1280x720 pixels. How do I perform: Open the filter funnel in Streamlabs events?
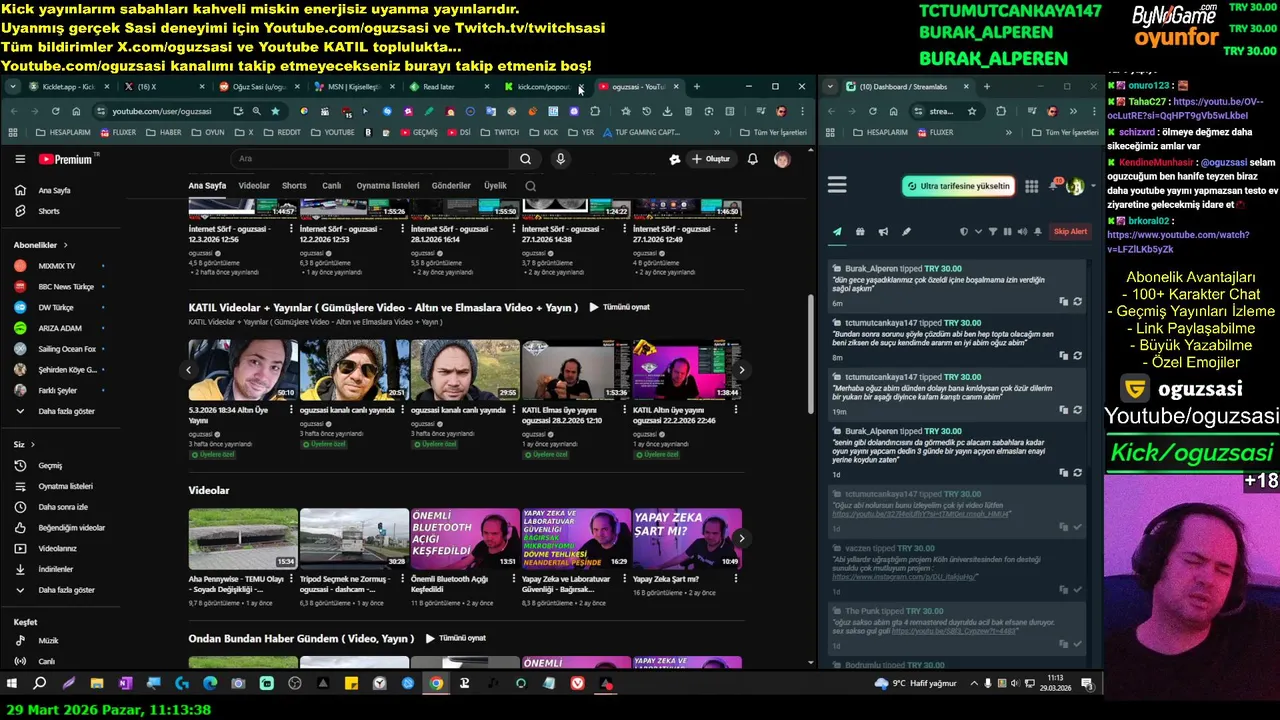point(993,232)
